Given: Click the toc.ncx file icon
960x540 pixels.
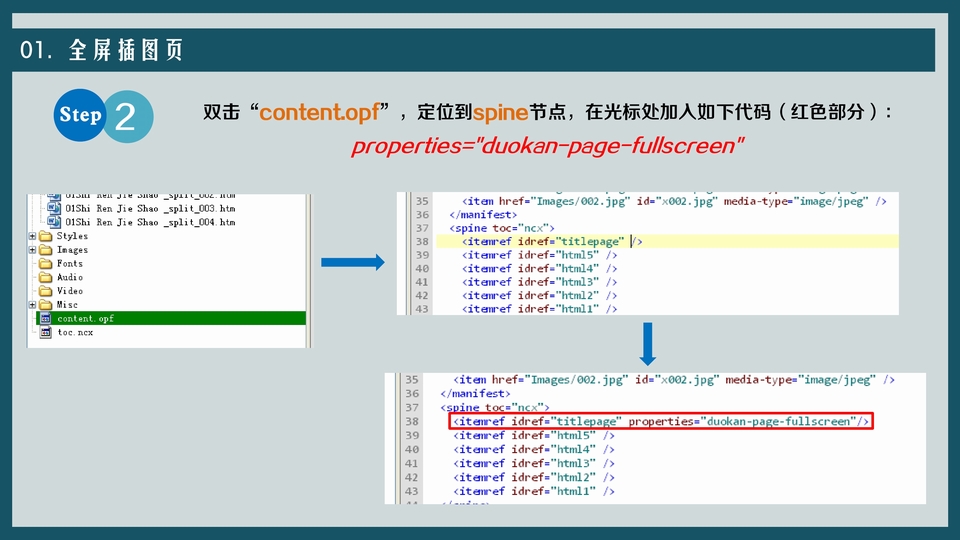Looking at the screenshot, I should (45, 332).
